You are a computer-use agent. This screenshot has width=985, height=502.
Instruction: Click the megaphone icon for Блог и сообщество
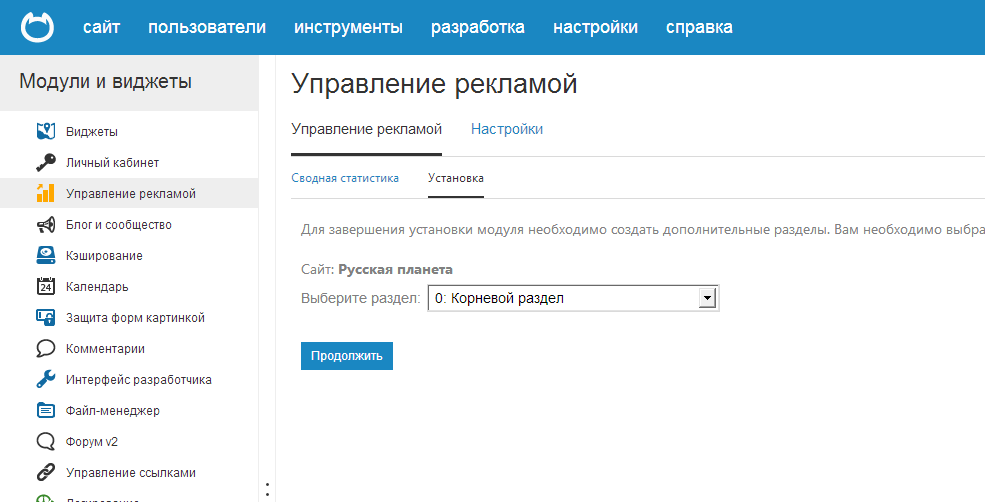(45, 224)
